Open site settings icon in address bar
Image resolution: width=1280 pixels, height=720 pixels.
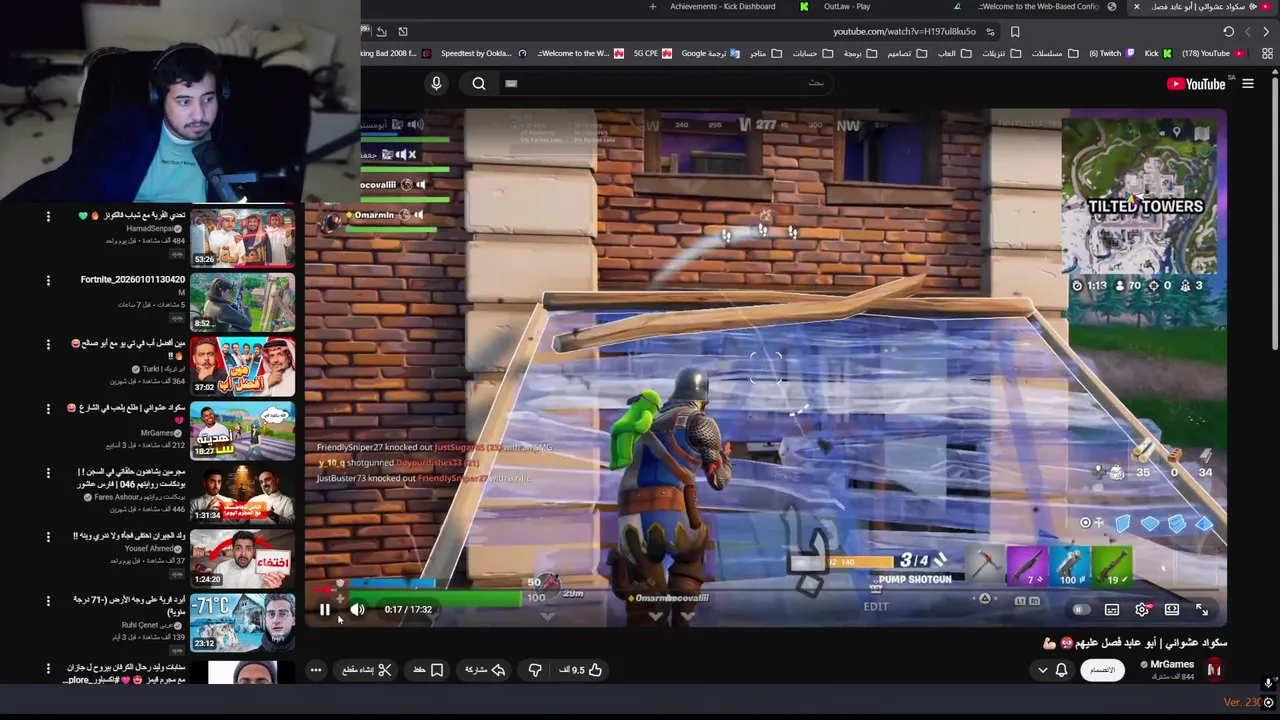click(991, 32)
